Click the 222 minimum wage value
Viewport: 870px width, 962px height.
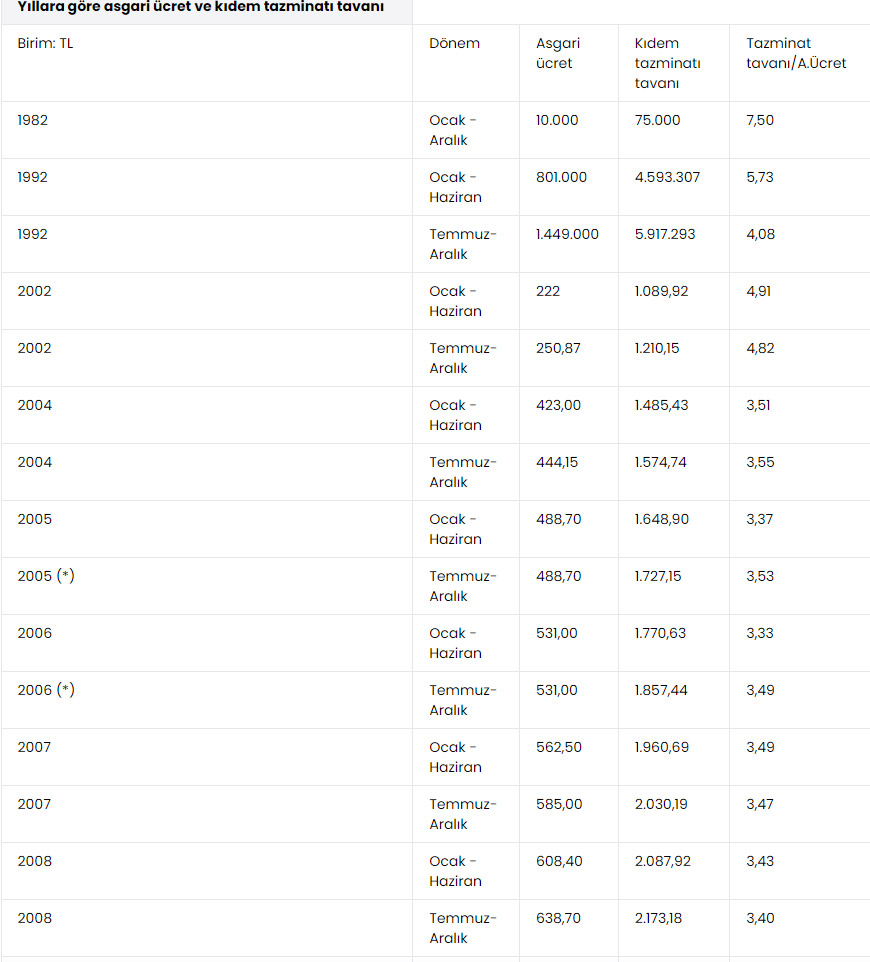tap(548, 291)
